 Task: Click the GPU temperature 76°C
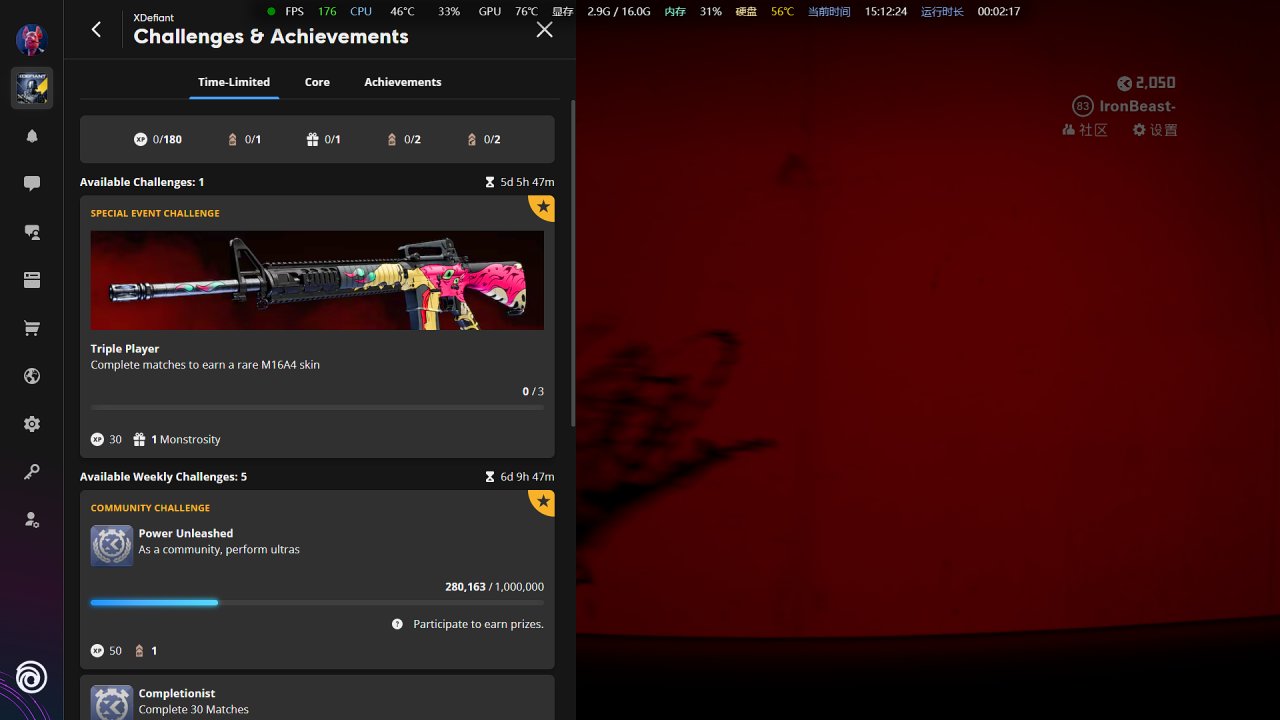point(526,12)
